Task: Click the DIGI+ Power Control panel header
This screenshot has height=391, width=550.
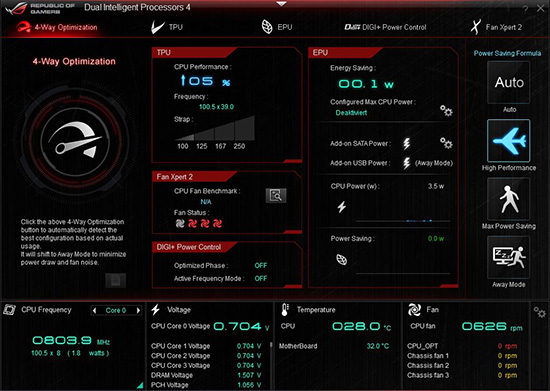Action: point(195,247)
